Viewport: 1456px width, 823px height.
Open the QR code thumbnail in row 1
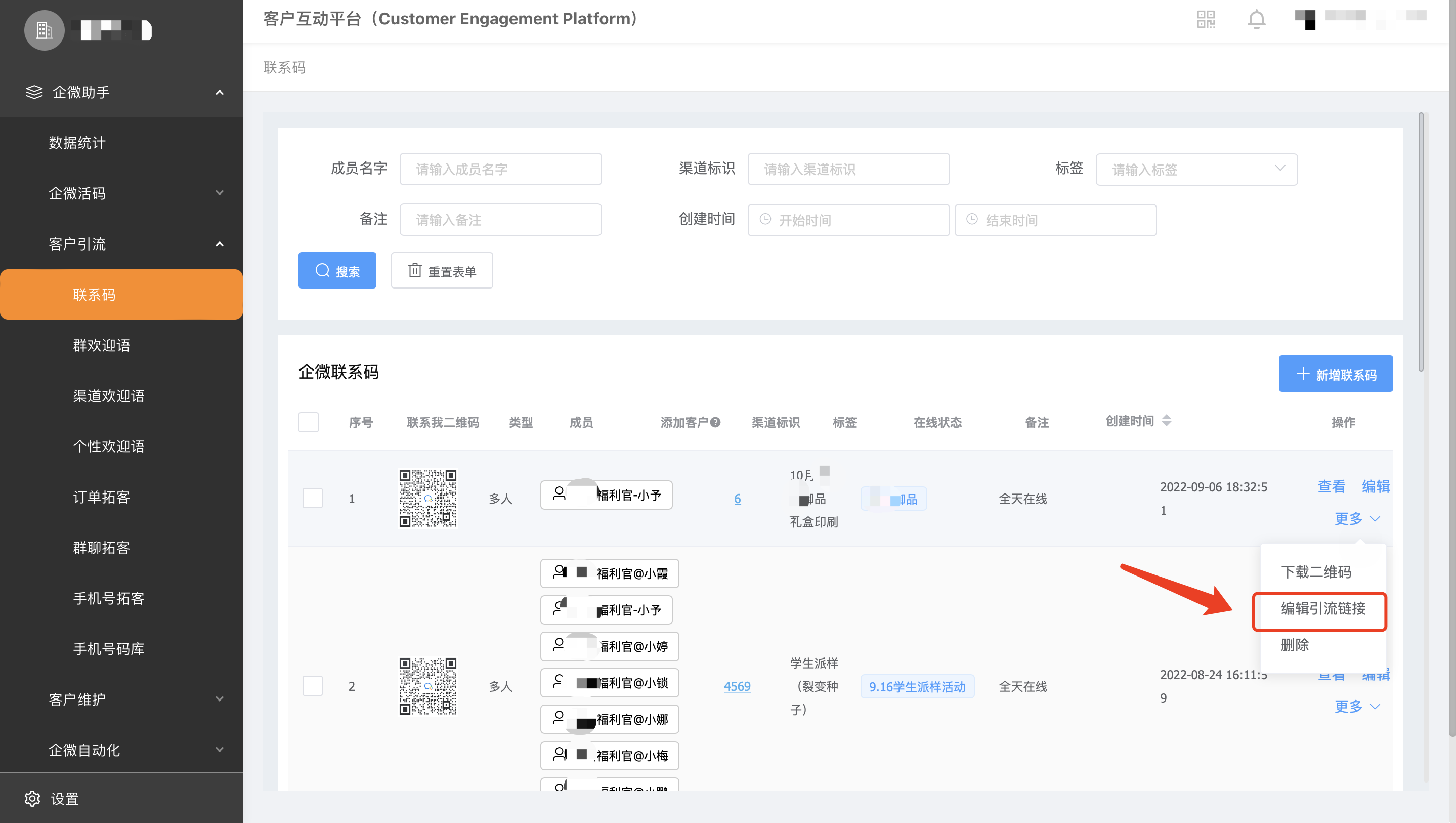[x=428, y=499]
